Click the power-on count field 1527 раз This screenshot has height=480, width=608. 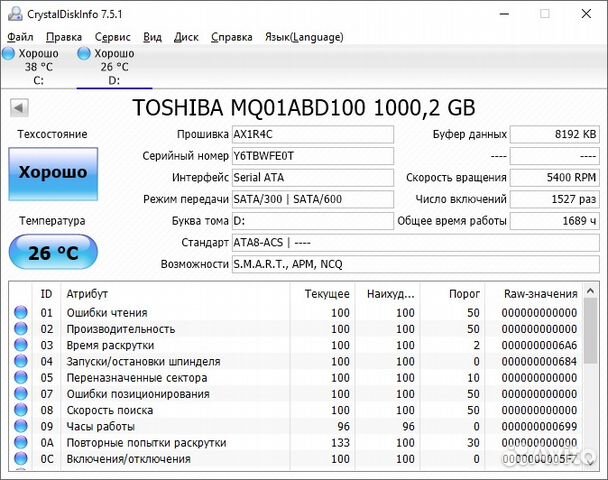pos(554,199)
